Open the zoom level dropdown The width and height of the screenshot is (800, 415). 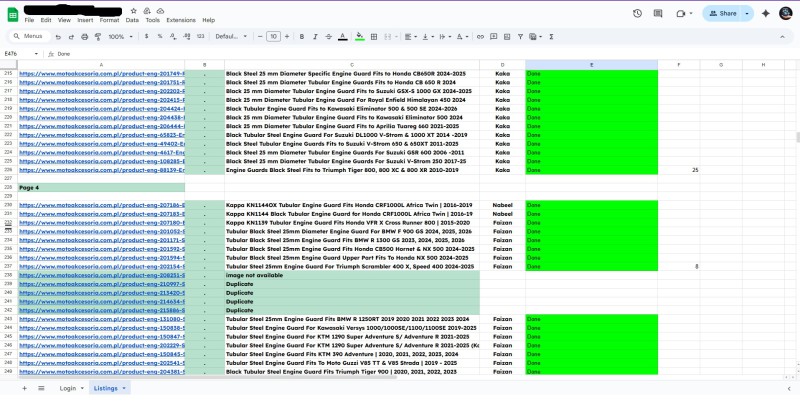coord(119,36)
